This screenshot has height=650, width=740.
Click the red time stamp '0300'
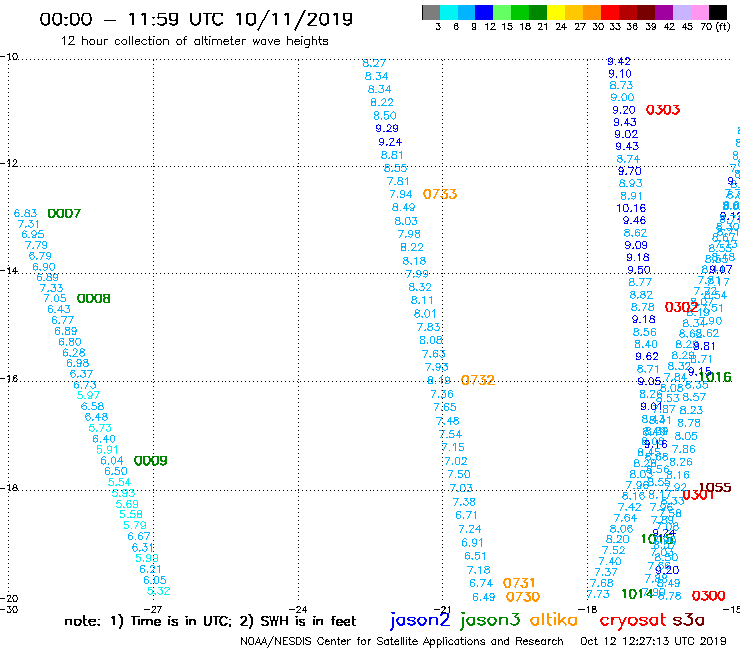point(708,596)
